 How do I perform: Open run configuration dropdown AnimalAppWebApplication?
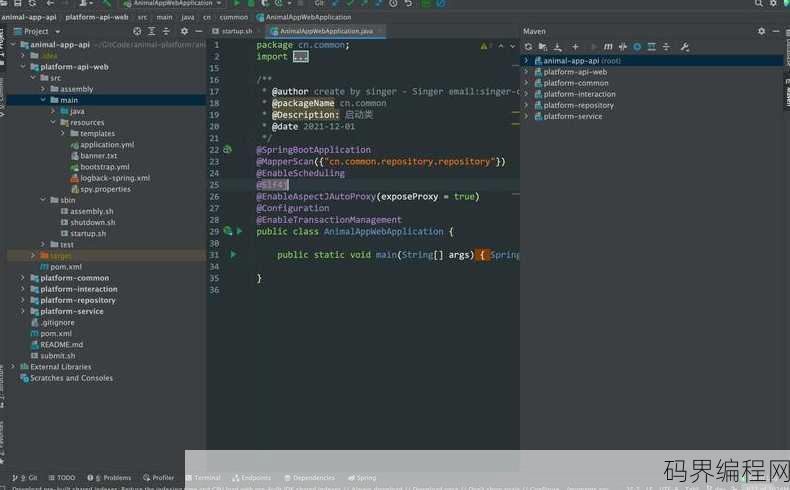(172, 3)
